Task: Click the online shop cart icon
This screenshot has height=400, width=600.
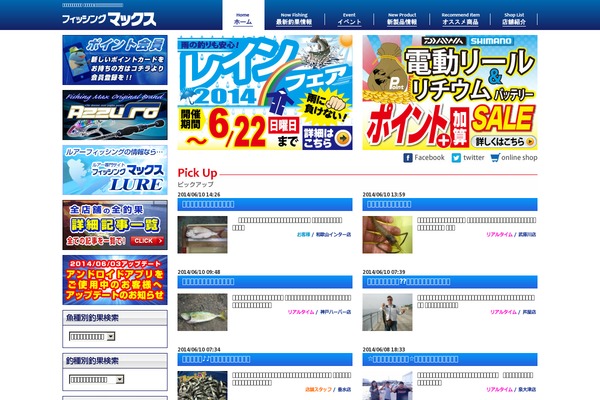Action: point(495,158)
